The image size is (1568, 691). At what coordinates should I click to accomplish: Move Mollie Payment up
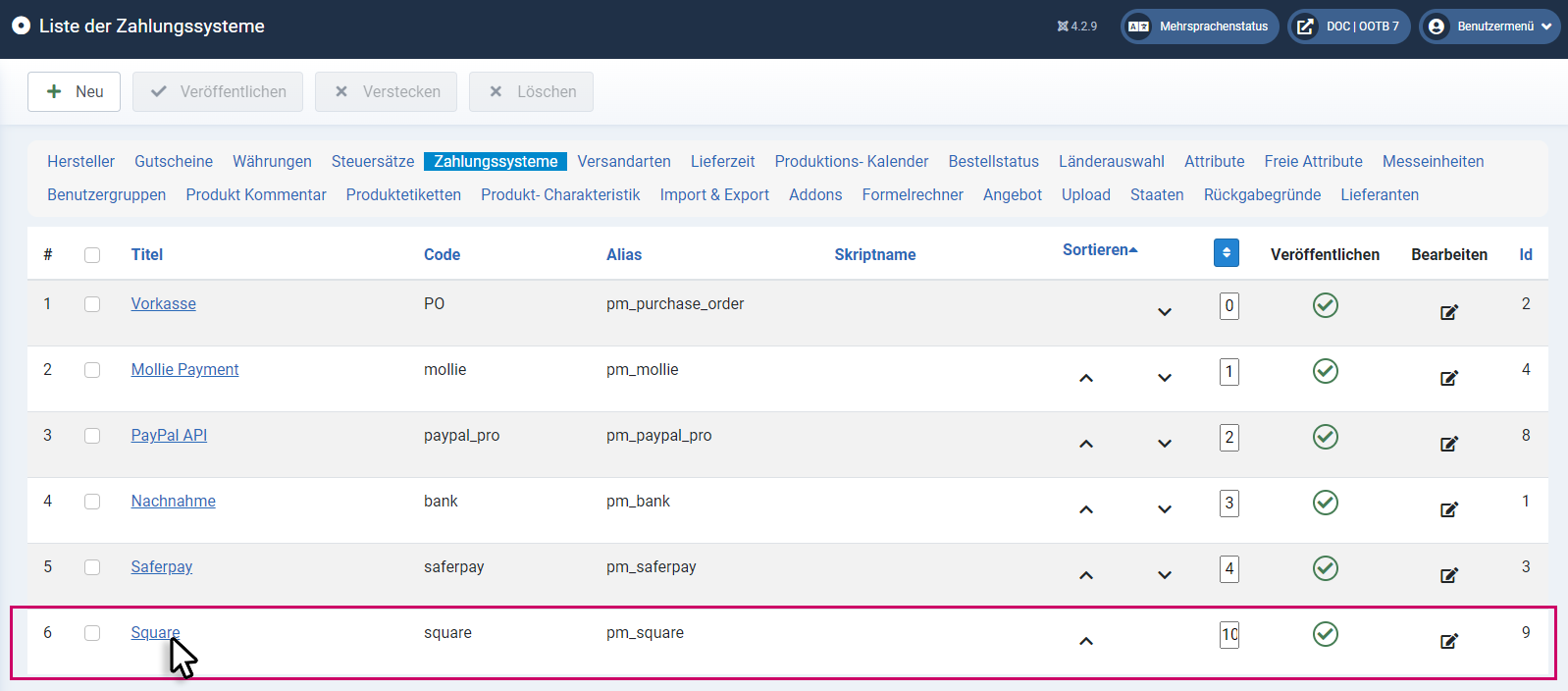point(1086,378)
